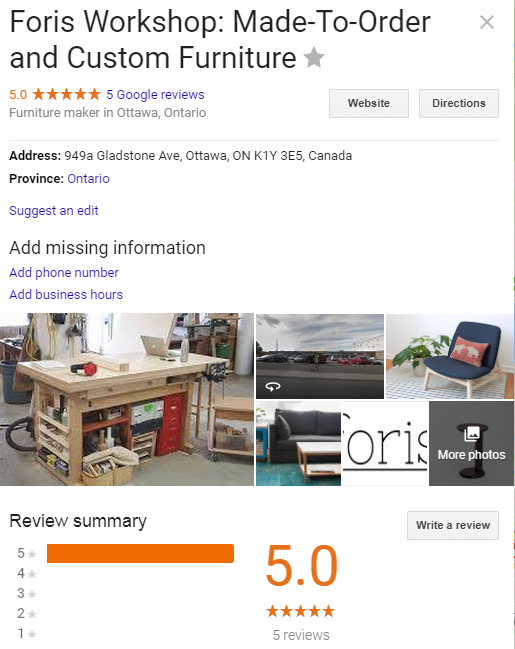The height and width of the screenshot is (649, 515).
Task: Open the blue armchair photo
Action: [450, 356]
